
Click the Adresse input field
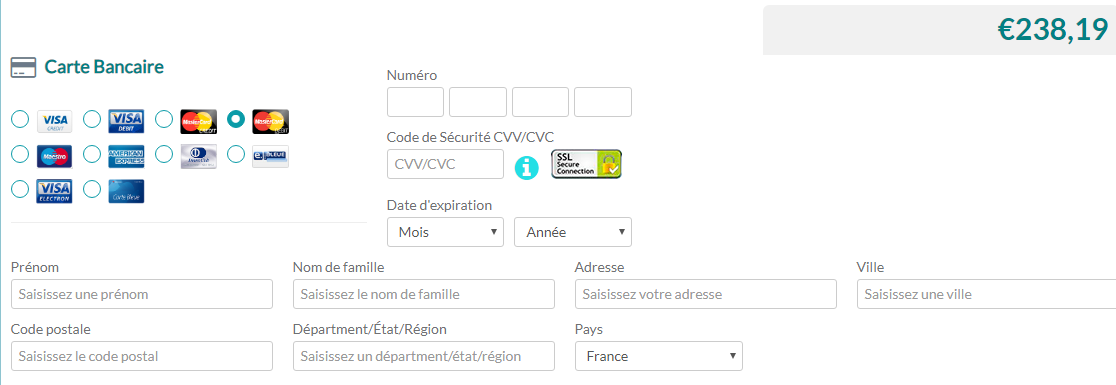[x=706, y=294]
